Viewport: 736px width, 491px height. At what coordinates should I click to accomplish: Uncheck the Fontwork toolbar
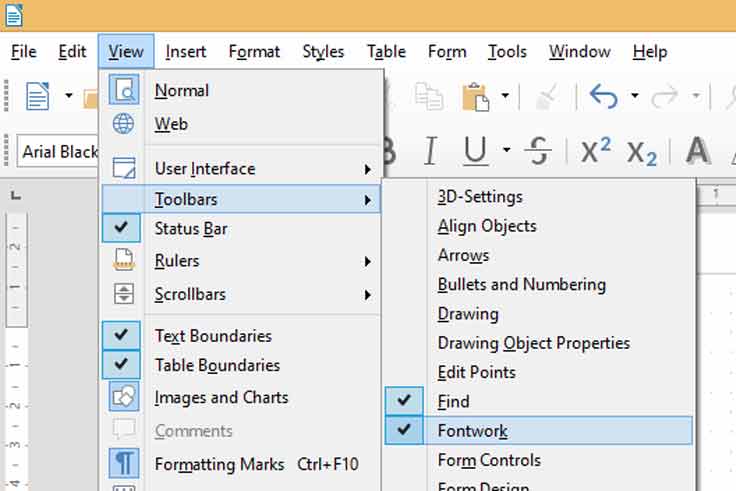(472, 431)
